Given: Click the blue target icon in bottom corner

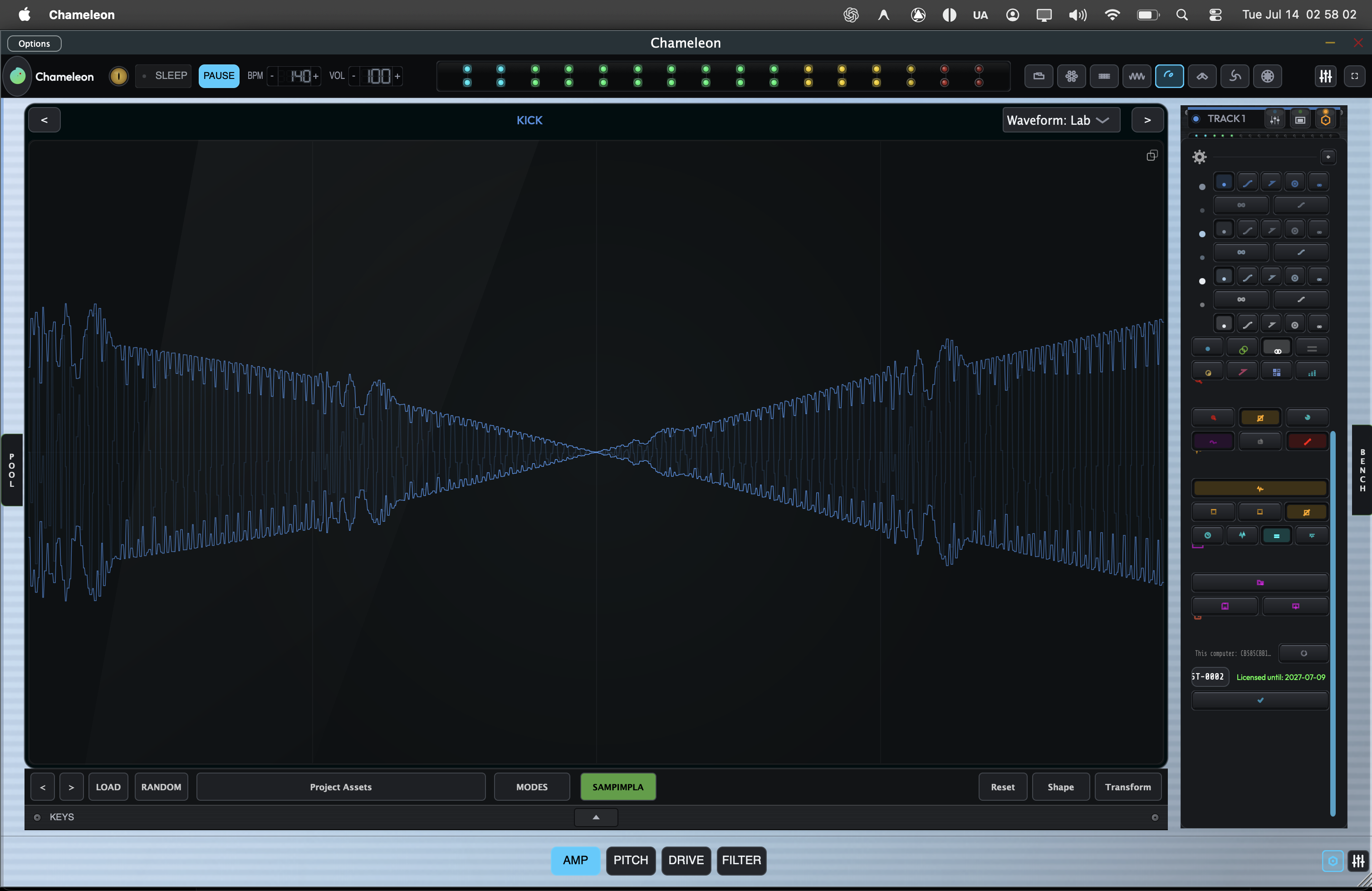Looking at the screenshot, I should (1333, 861).
